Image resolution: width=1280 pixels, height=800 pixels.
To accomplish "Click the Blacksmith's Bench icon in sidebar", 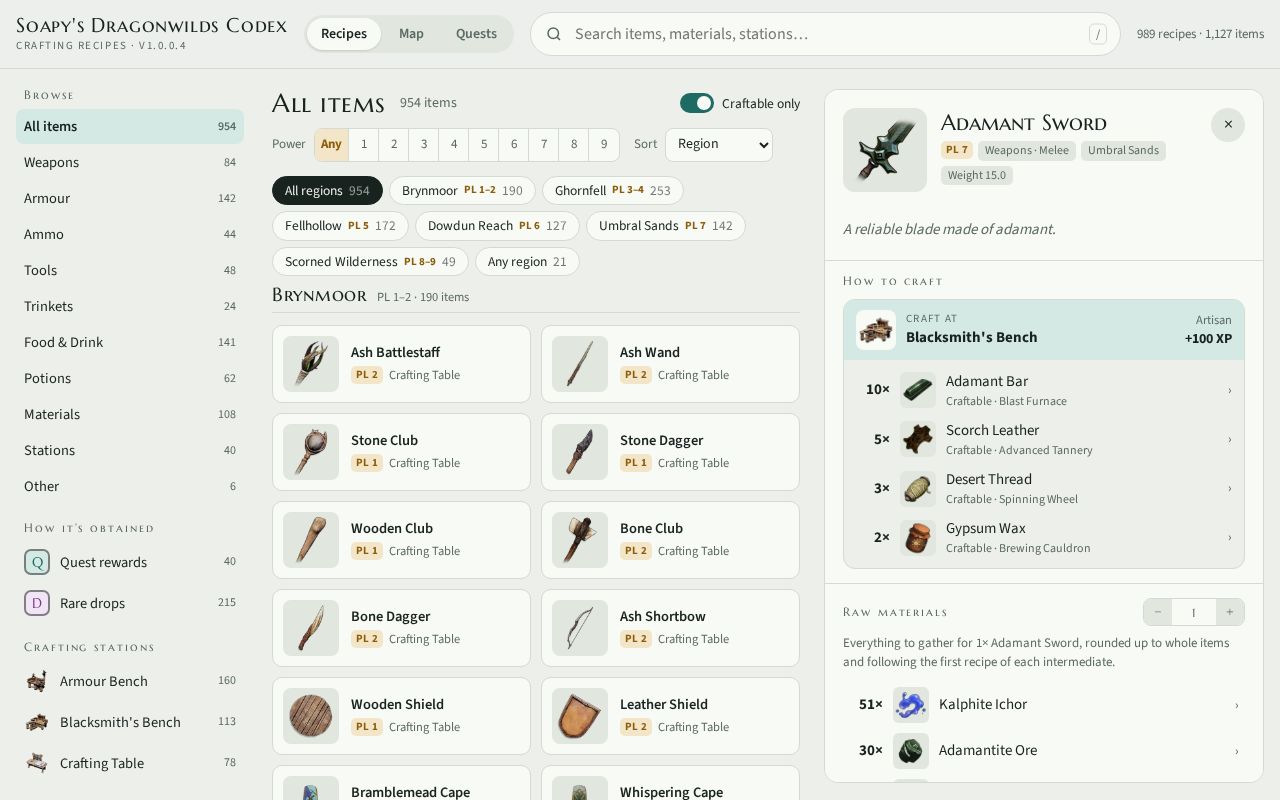I will coord(37,722).
